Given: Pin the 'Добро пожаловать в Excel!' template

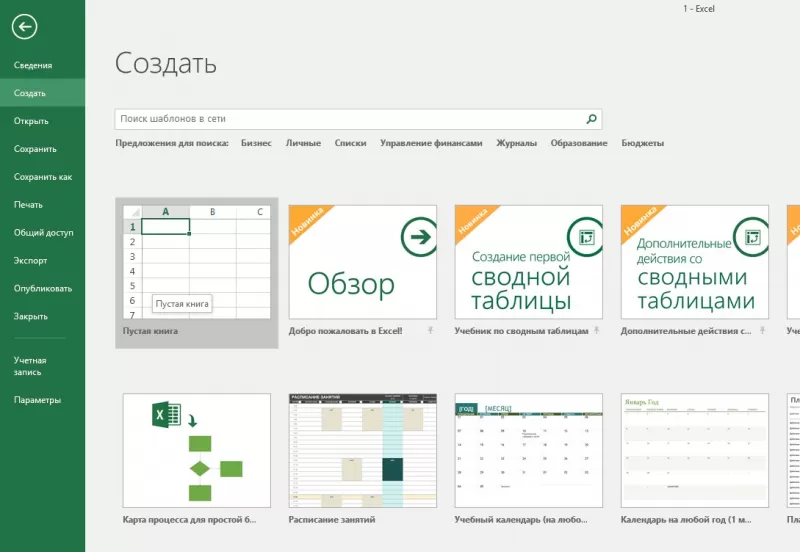Looking at the screenshot, I should [x=431, y=331].
